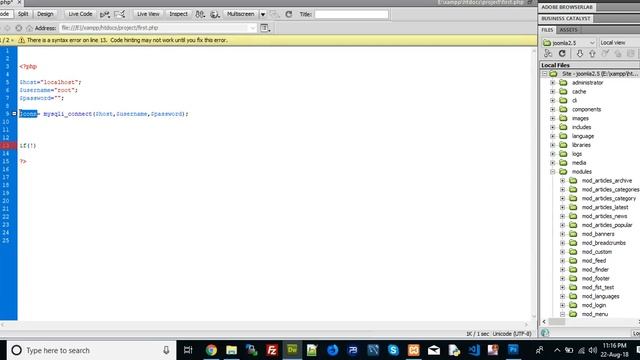640x360 pixels.
Task: Click the red error marker on line 13
Action: coord(8,146)
